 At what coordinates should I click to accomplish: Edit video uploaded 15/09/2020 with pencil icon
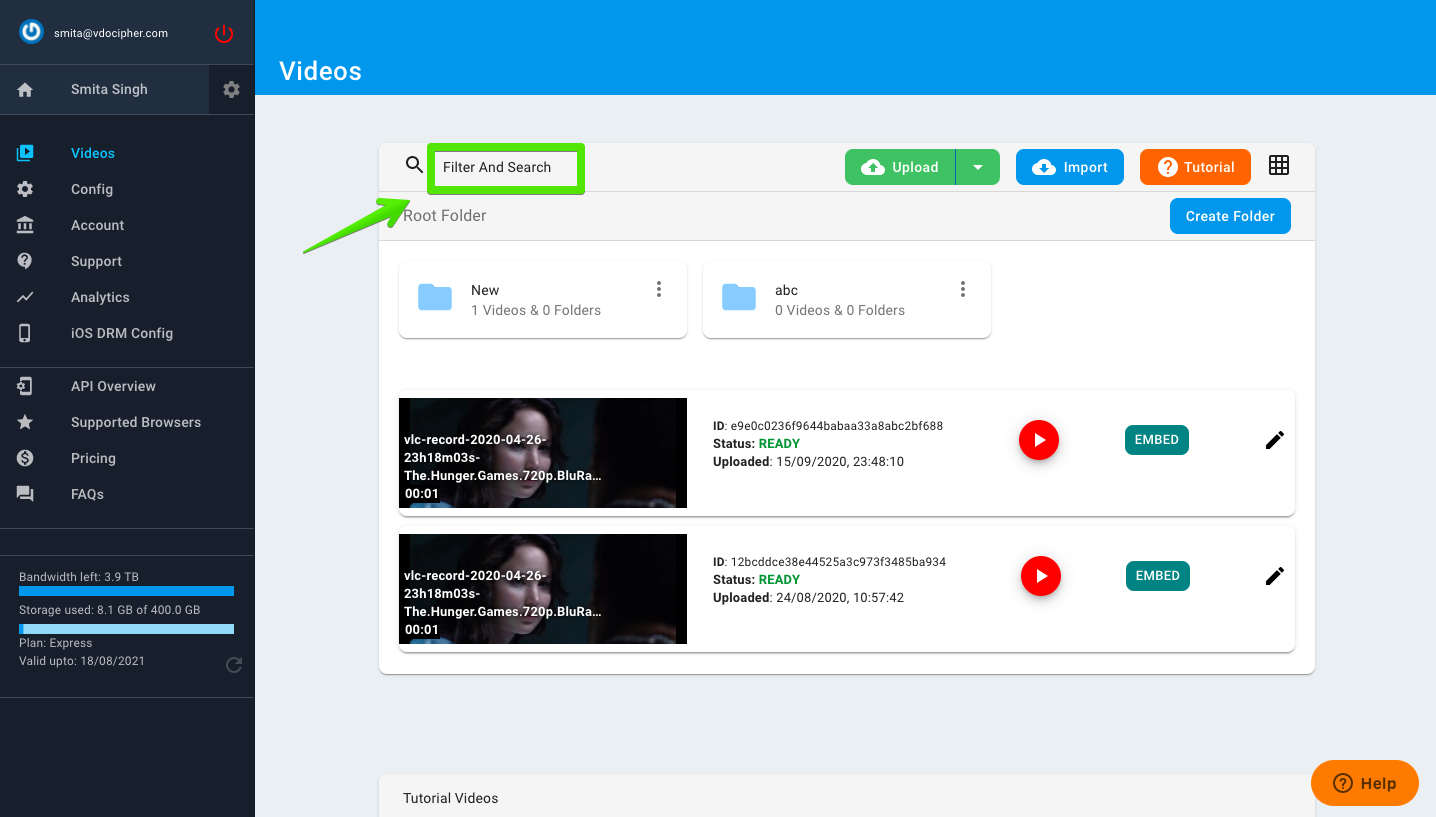pyautogui.click(x=1275, y=440)
